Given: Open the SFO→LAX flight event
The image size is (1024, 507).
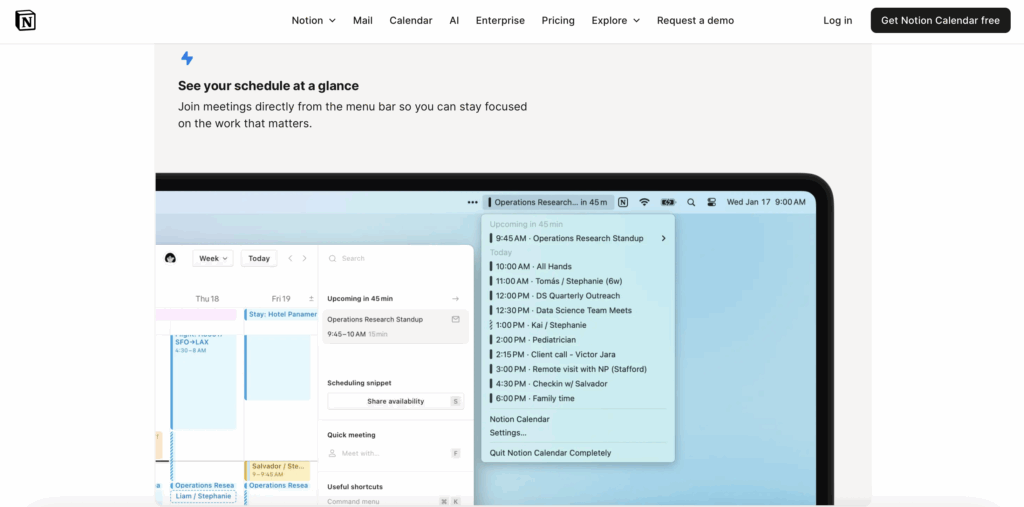Looking at the screenshot, I should click(x=204, y=381).
